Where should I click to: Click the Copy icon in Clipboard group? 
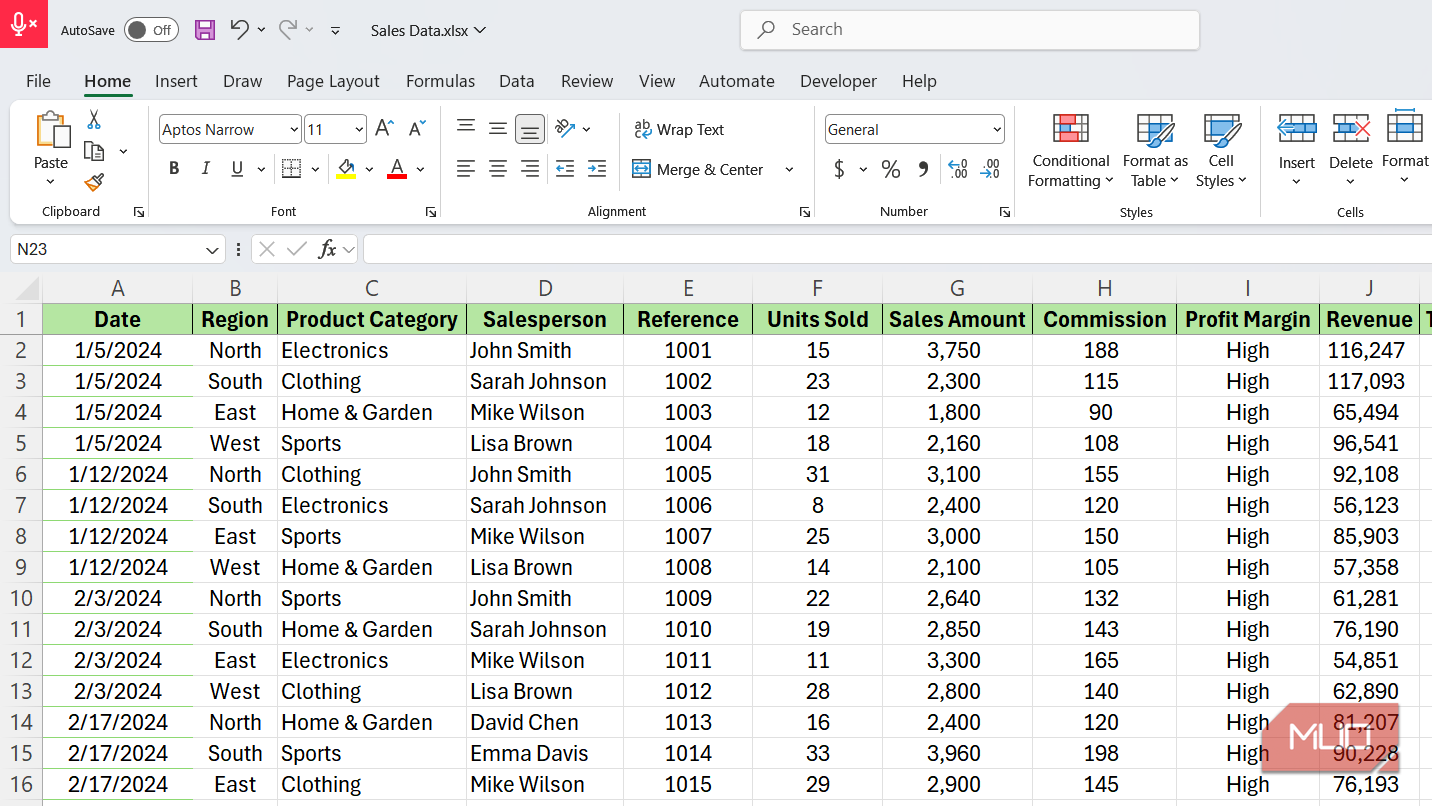[94, 151]
